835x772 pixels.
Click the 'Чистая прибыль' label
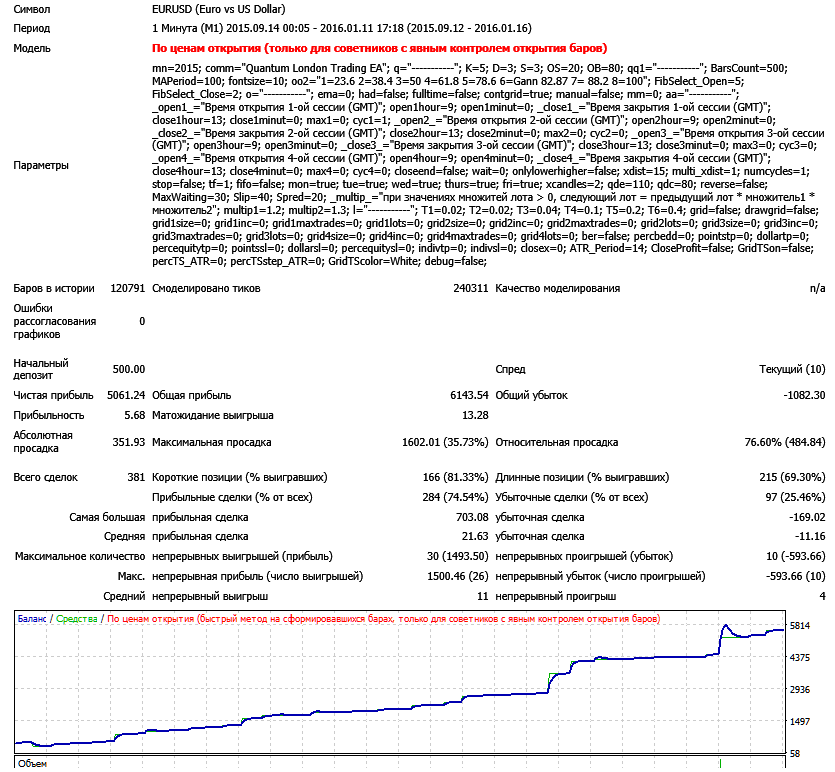coord(53,396)
